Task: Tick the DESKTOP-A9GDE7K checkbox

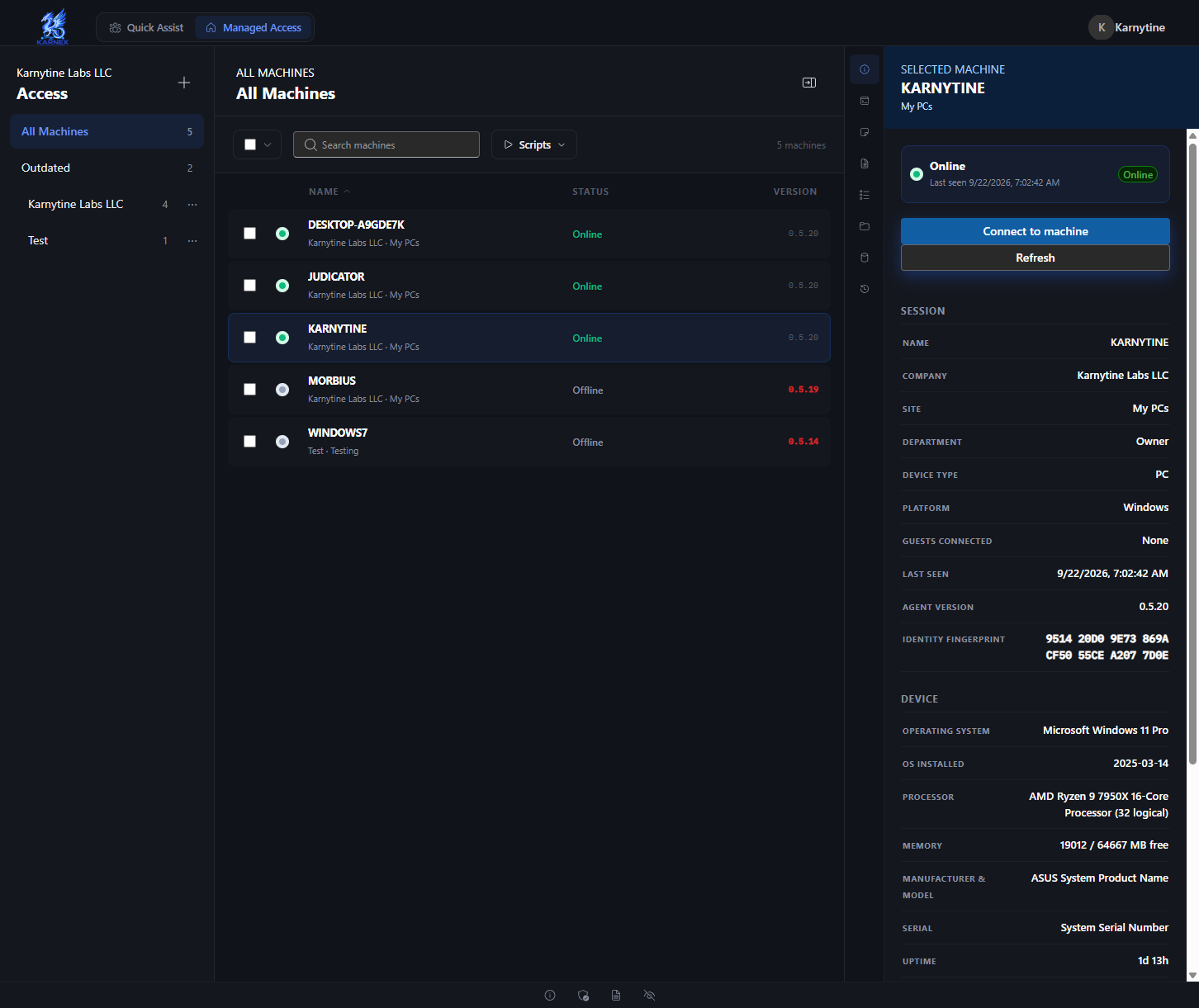Action: pos(249,234)
